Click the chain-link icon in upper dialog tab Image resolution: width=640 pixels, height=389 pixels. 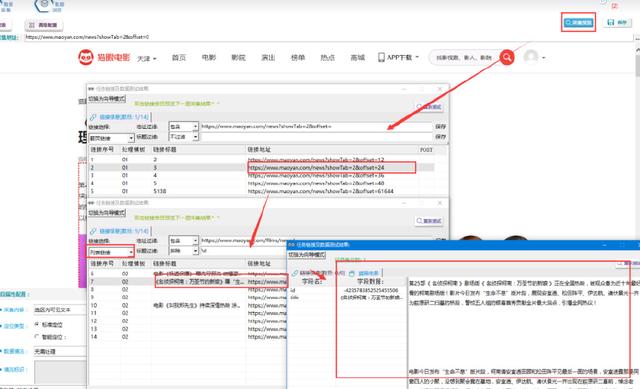point(93,117)
